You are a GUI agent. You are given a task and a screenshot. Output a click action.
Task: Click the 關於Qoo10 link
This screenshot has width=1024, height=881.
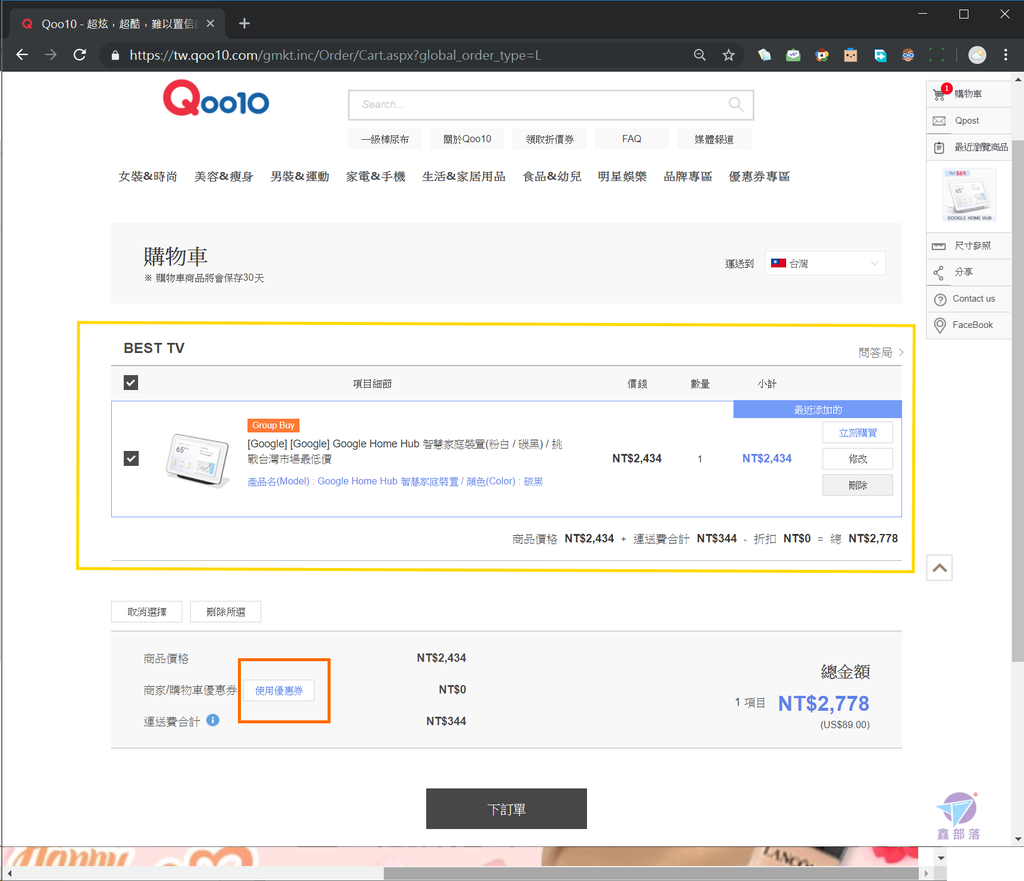[x=467, y=139]
